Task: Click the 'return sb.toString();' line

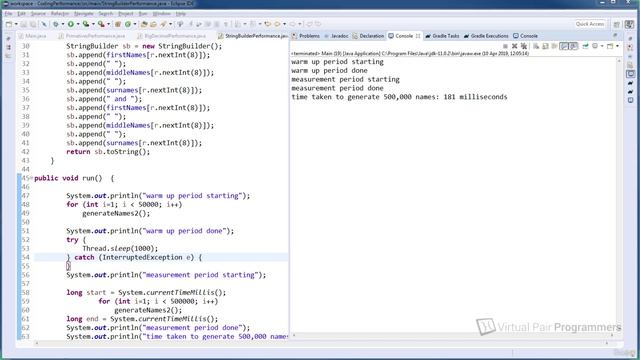Action: pos(108,151)
